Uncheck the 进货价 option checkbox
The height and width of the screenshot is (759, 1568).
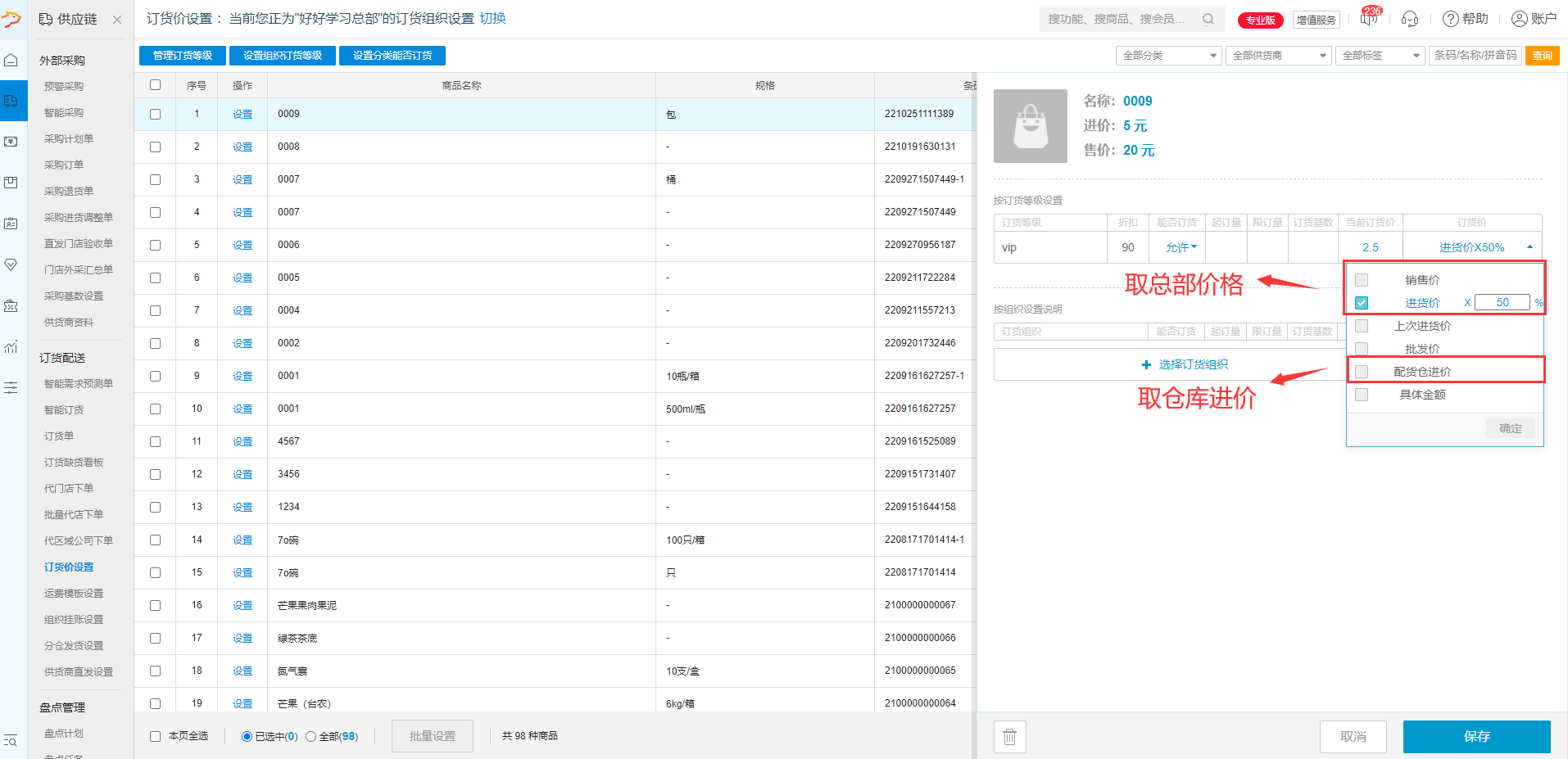(x=1362, y=303)
